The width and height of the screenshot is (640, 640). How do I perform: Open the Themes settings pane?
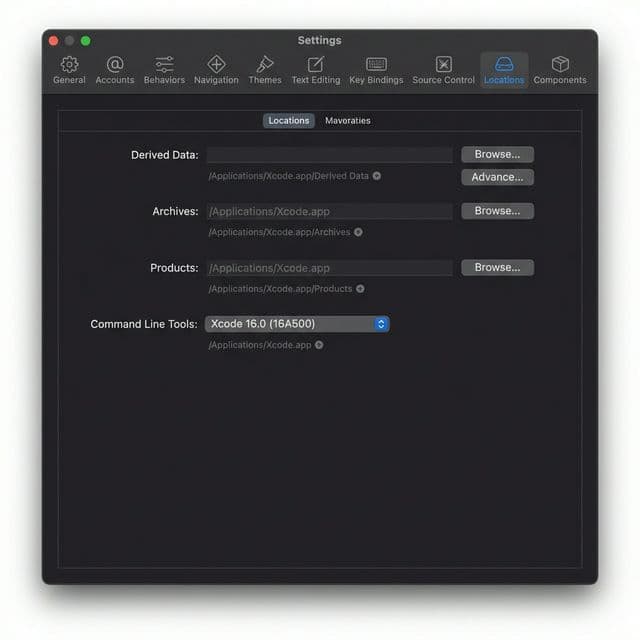[265, 70]
